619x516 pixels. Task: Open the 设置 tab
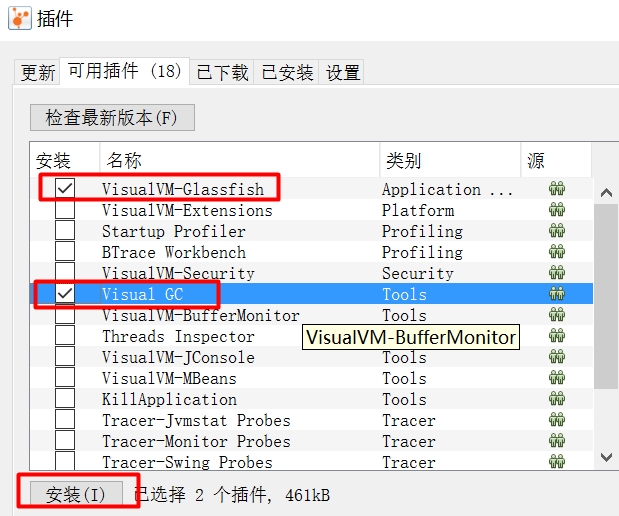(x=342, y=73)
